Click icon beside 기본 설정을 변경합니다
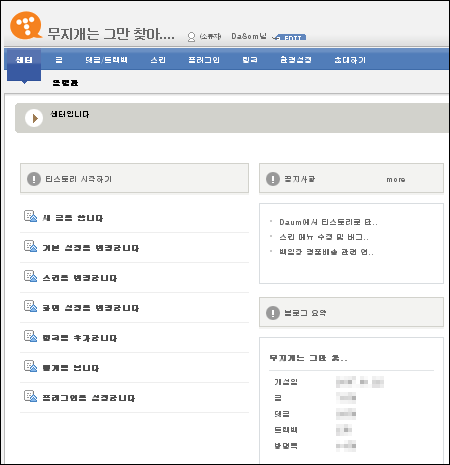 (30, 246)
